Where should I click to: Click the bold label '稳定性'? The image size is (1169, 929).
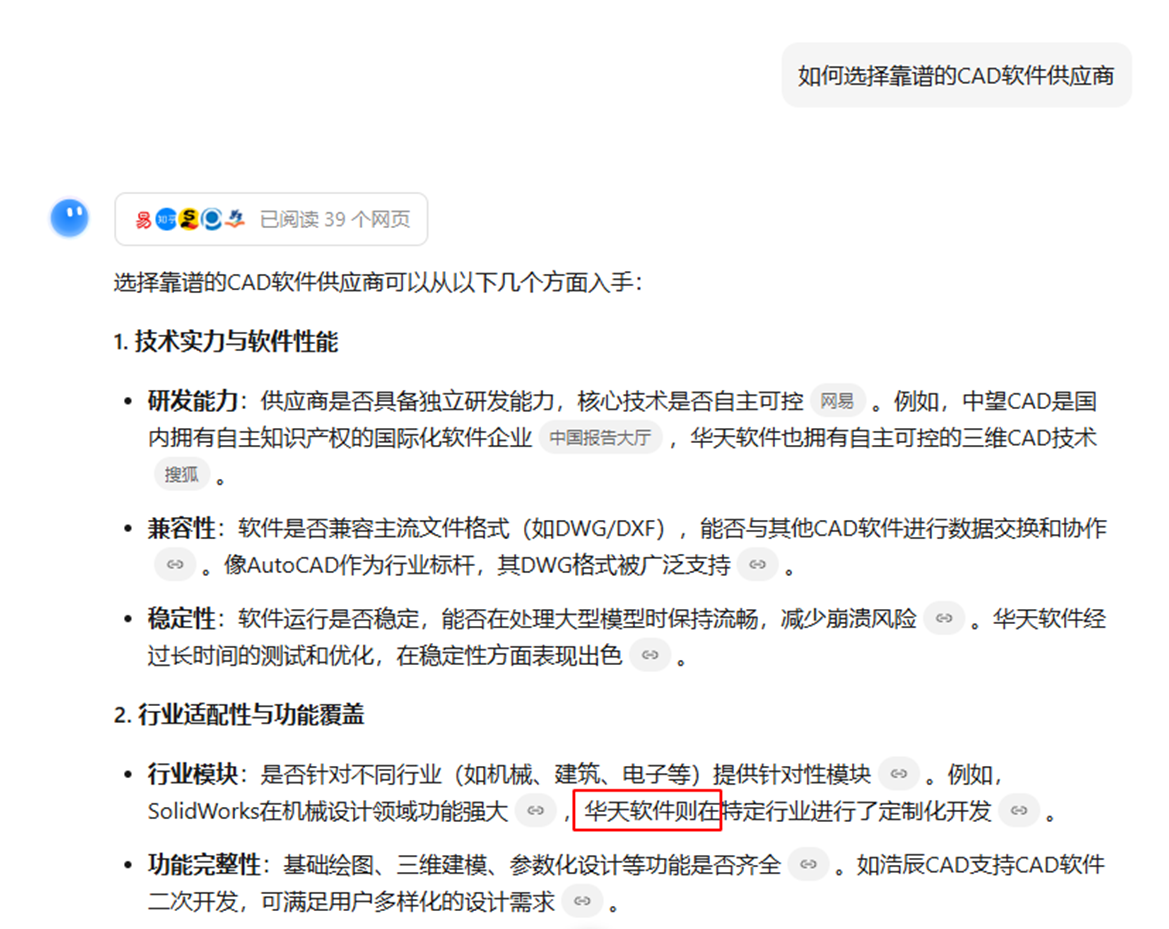(181, 618)
